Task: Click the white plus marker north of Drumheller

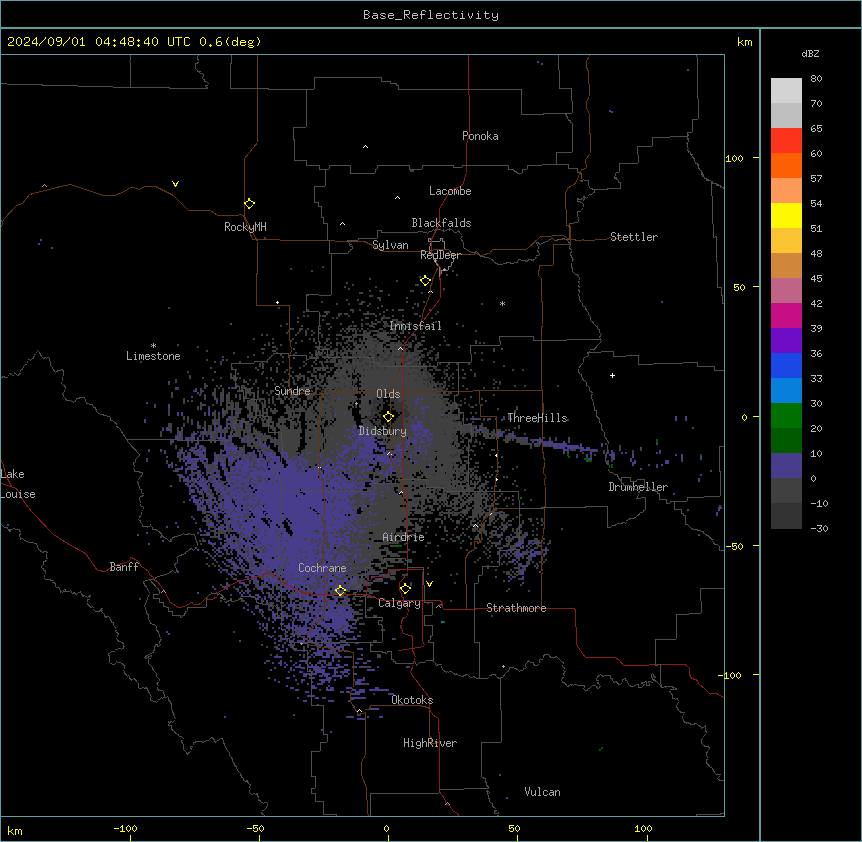Action: tap(612, 375)
